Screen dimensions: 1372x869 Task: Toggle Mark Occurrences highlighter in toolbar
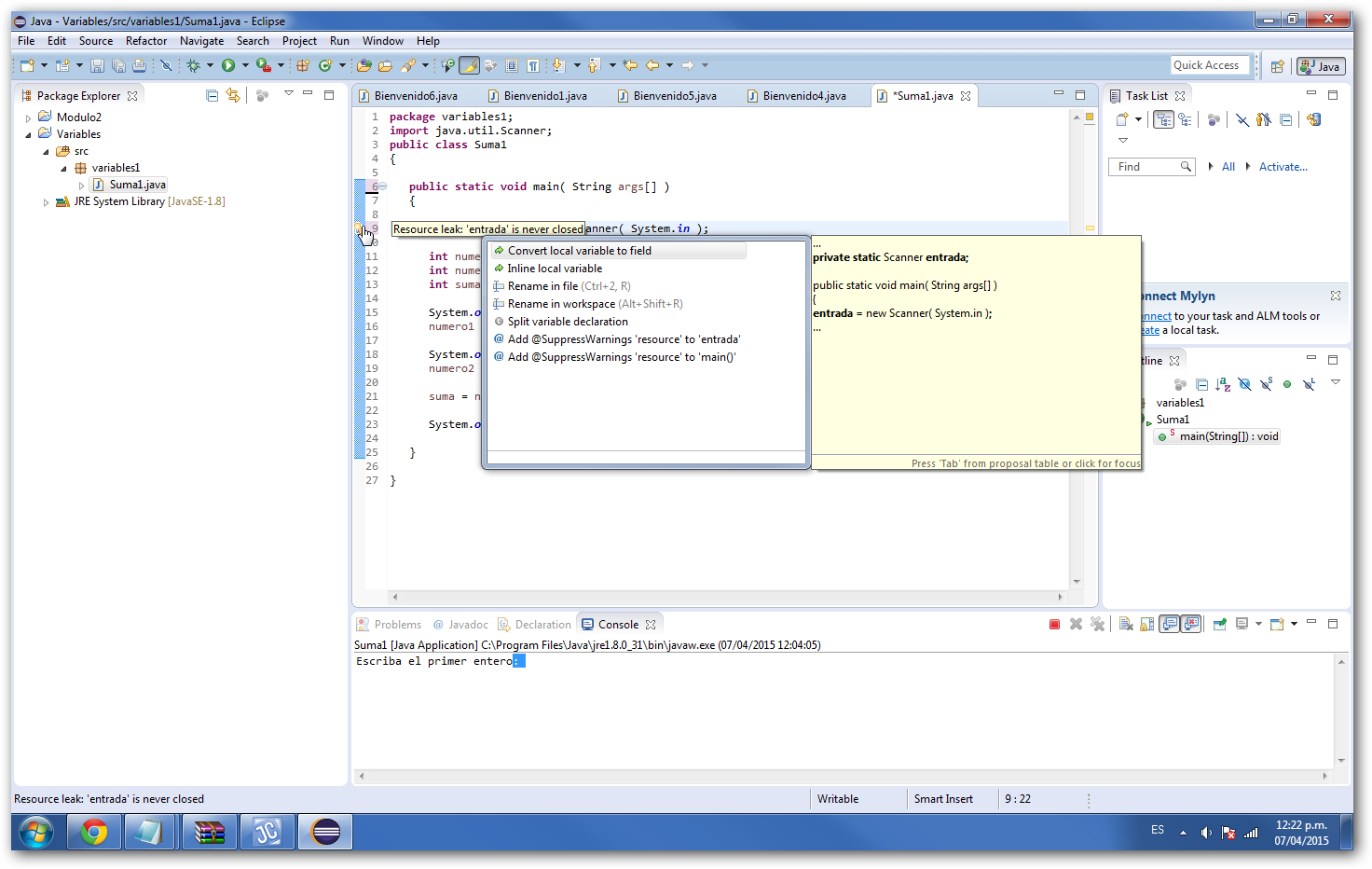[470, 65]
